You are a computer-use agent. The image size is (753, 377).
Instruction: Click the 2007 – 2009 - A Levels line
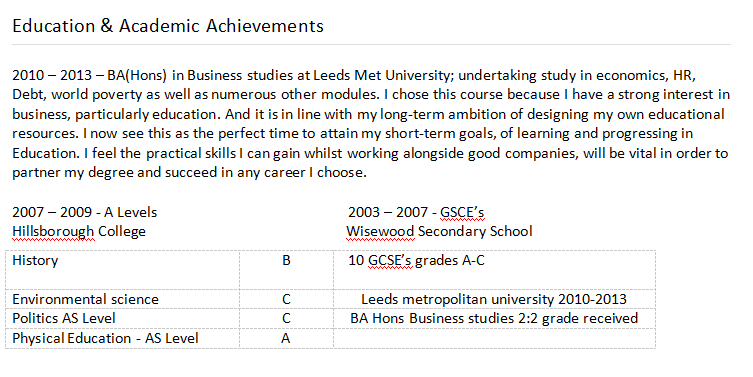pos(85,212)
